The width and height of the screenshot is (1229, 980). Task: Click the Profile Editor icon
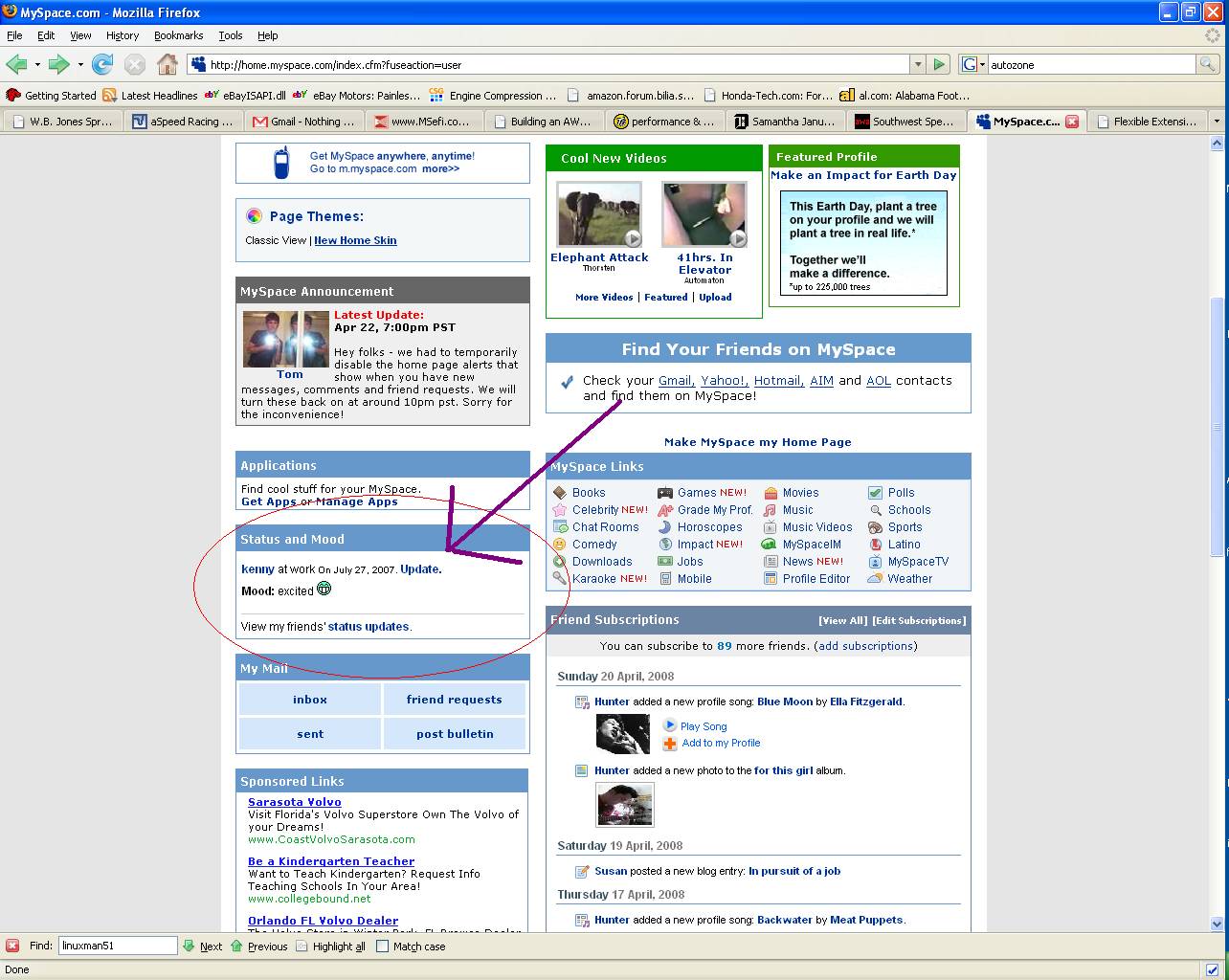point(771,579)
